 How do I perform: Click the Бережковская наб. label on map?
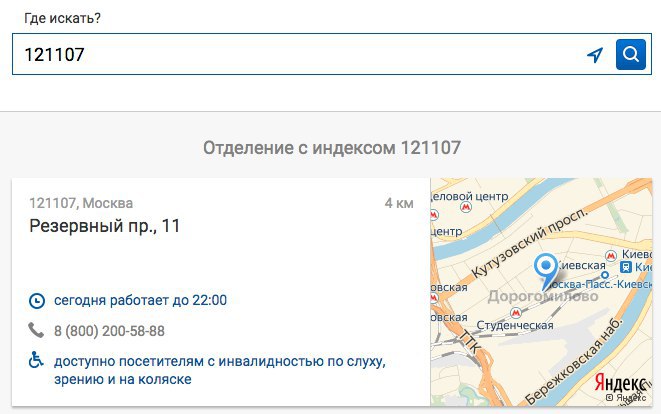[x=573, y=361]
